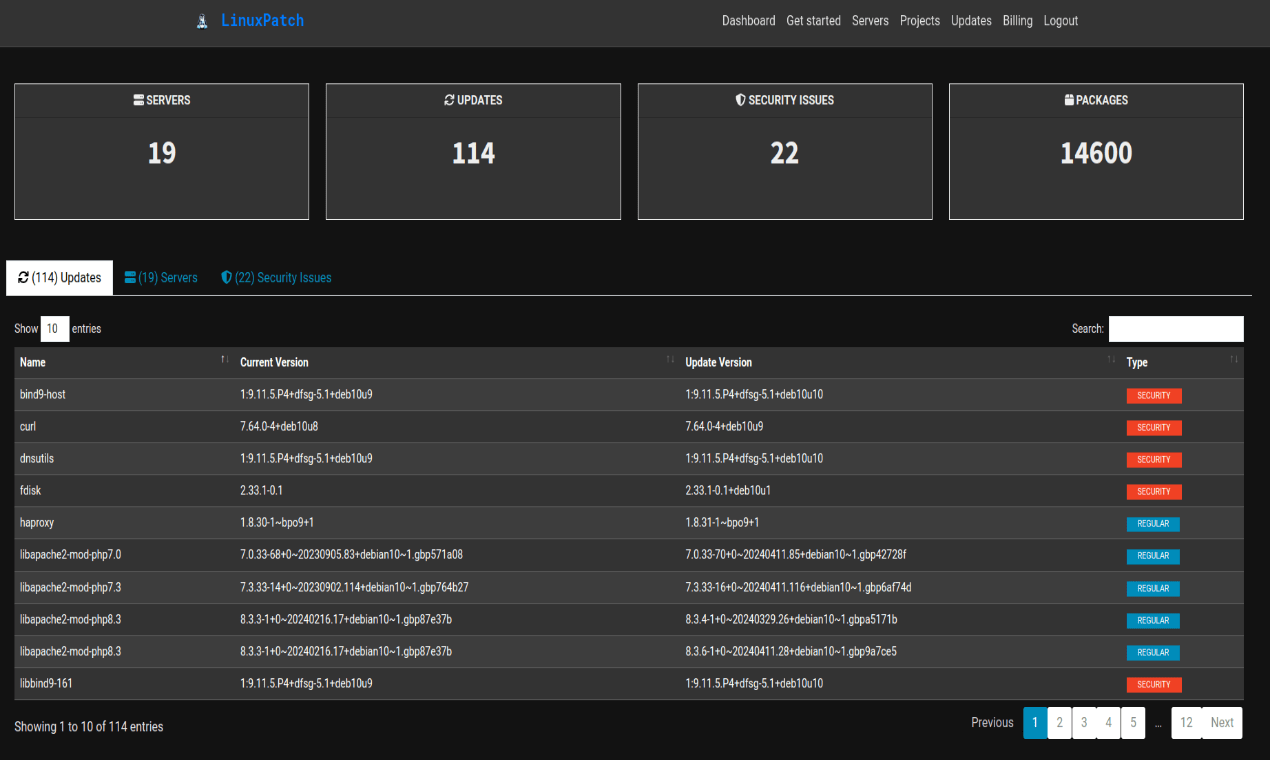Click the Updates summary card showing 114
The width and height of the screenshot is (1270, 760).
pyautogui.click(x=473, y=151)
